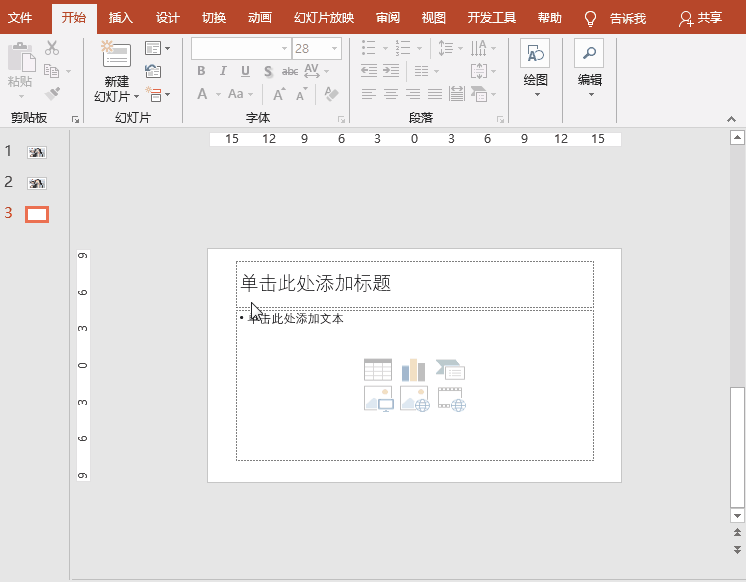Open the 文件 File tab
This screenshot has height=582, width=746.
[x=20, y=19]
